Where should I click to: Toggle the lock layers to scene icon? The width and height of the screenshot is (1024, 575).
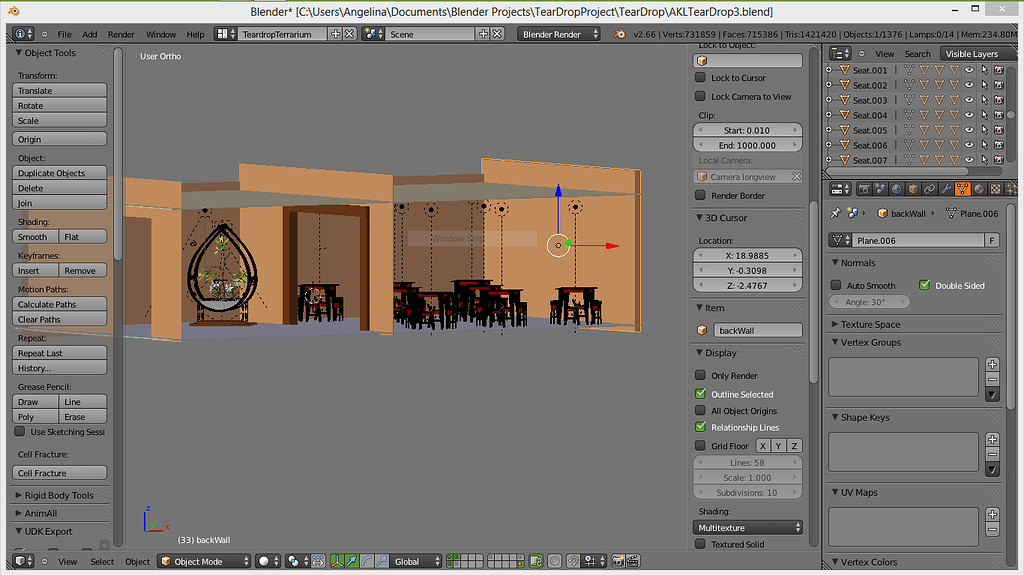(x=536, y=561)
